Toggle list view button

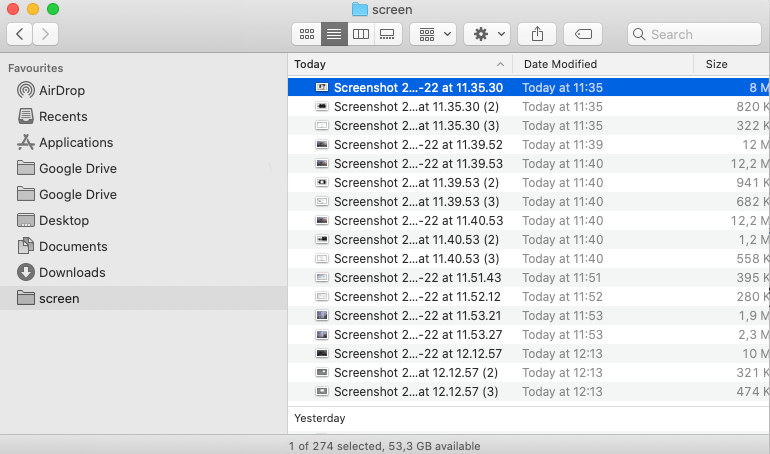pos(333,34)
